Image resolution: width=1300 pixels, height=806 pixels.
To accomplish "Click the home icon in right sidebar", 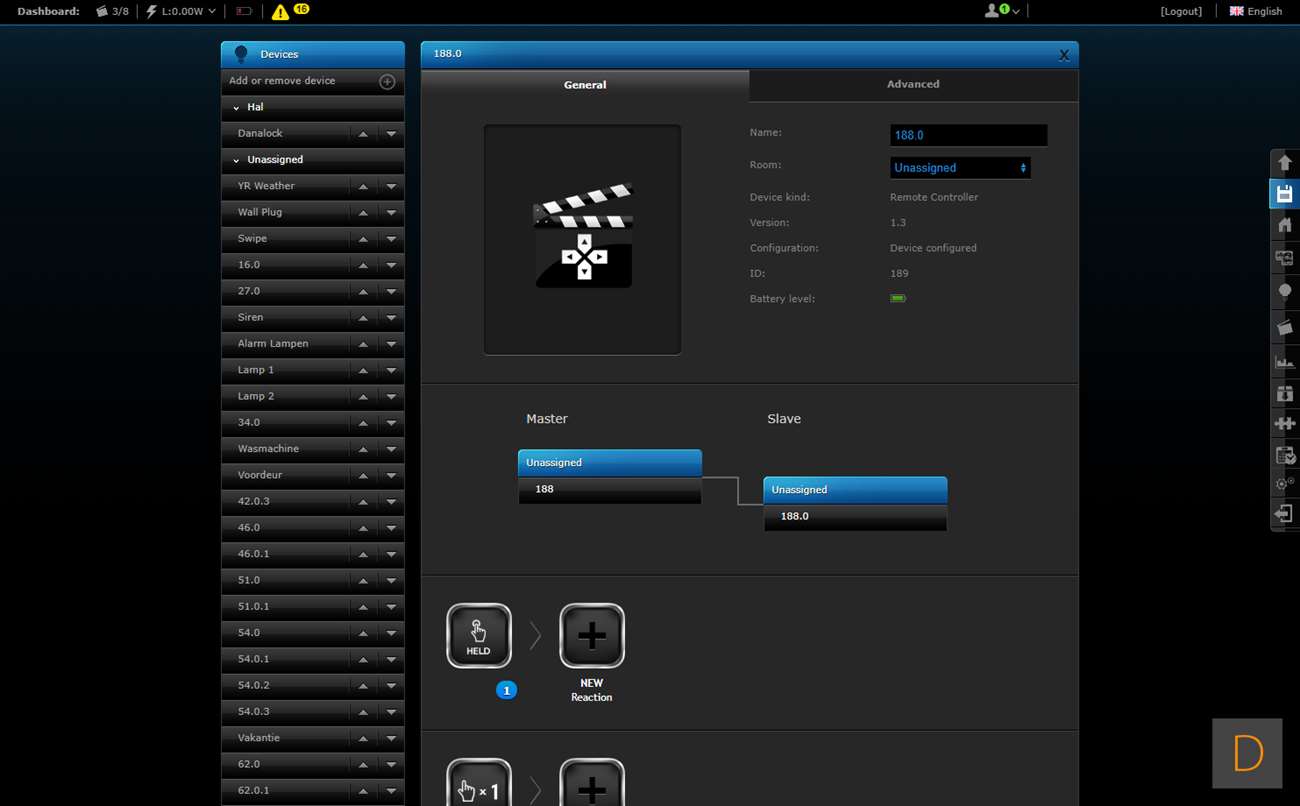I will point(1285,226).
